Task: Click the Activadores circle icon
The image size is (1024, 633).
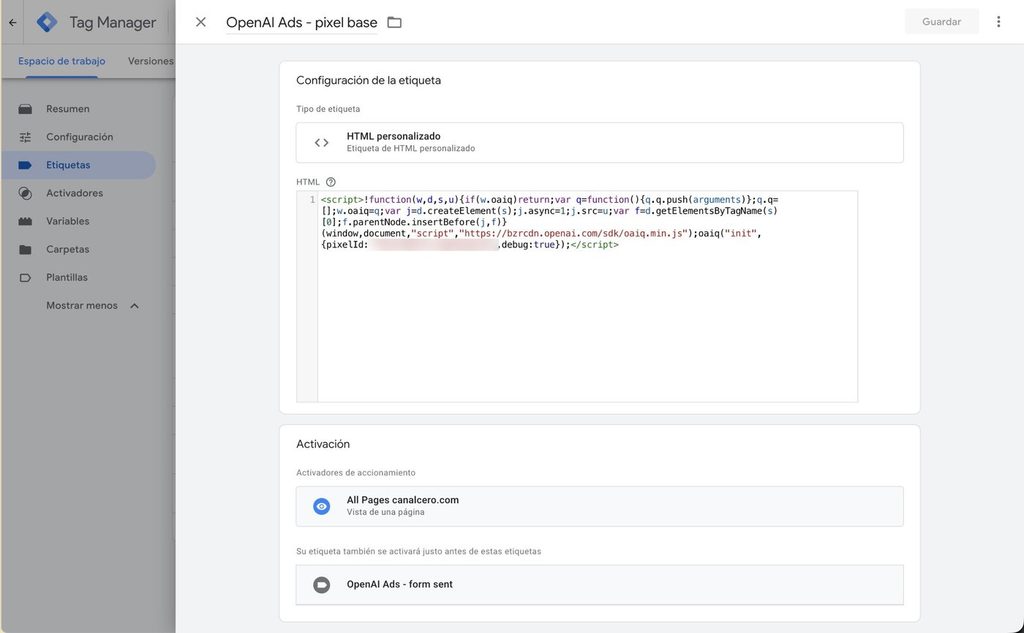Action: click(25, 193)
